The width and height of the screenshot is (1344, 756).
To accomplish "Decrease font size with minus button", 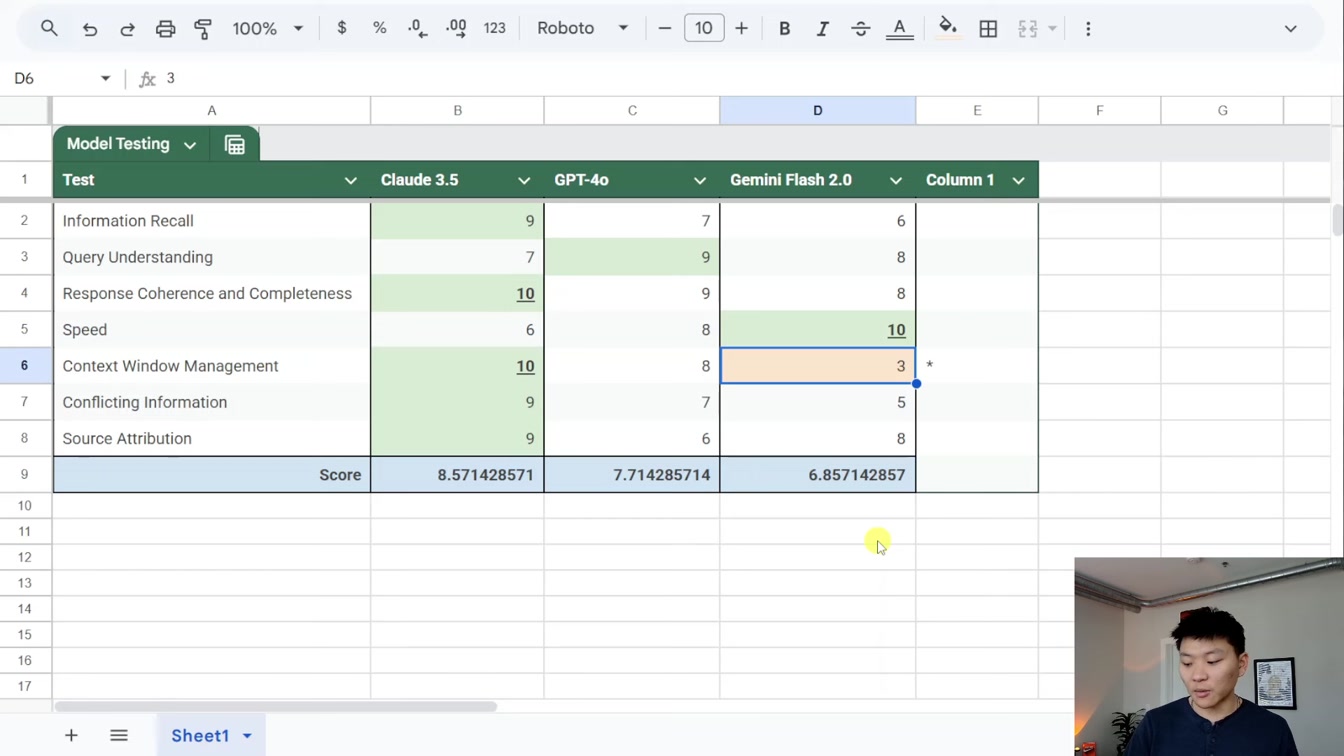I will [664, 29].
